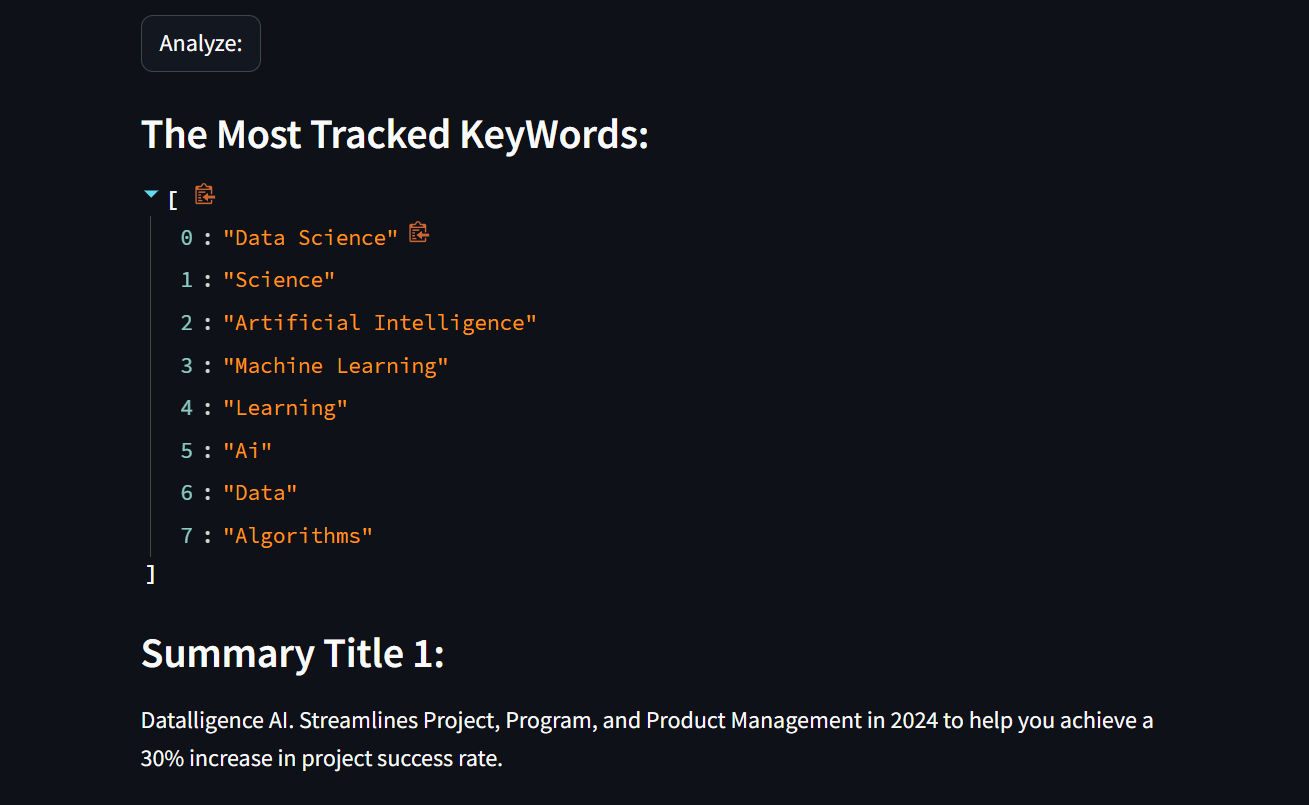Pick the "Learning" value at index 4
The height and width of the screenshot is (805, 1309).
tap(285, 408)
